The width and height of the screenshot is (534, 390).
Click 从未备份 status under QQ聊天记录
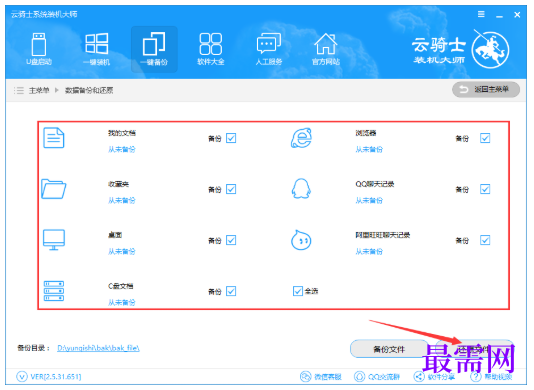369,200
